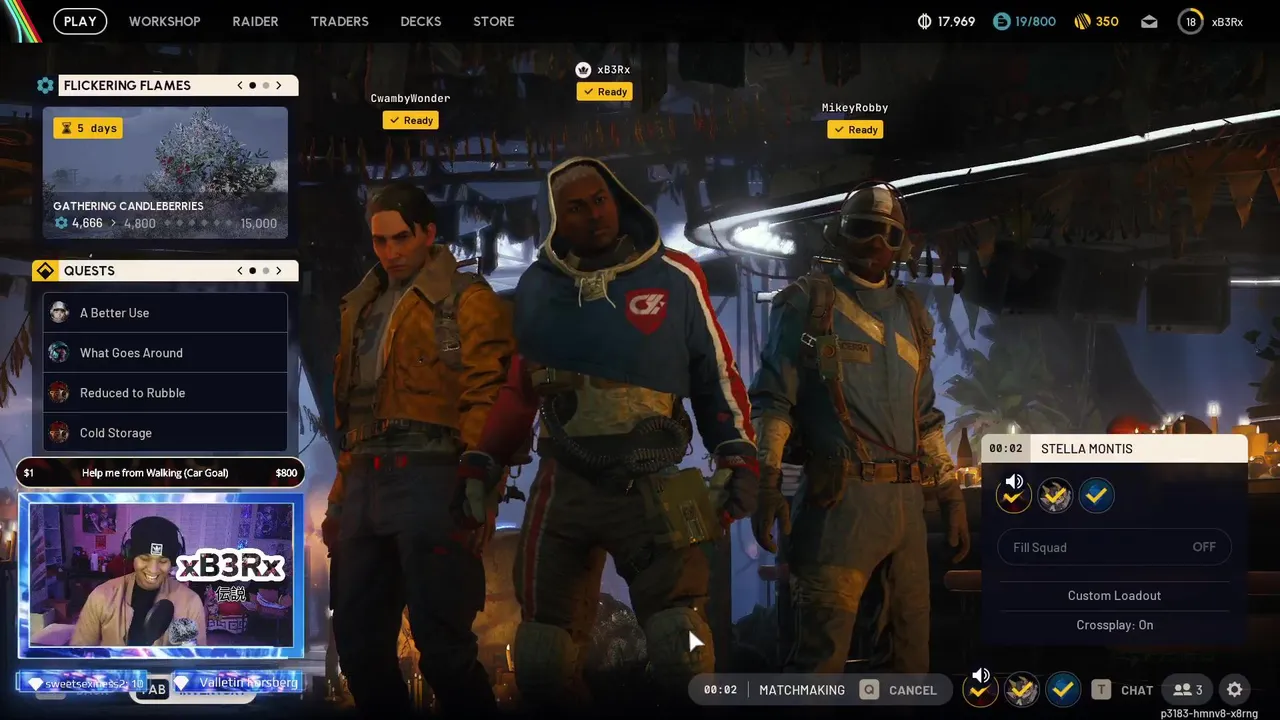Click the xB3Rx webcam overlay

(x=161, y=575)
